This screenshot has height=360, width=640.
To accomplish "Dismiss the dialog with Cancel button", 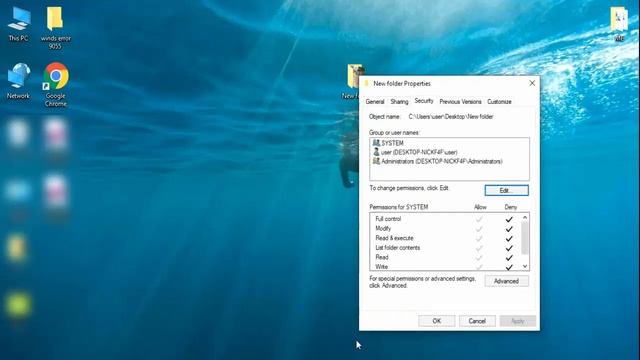I will pos(477,321).
